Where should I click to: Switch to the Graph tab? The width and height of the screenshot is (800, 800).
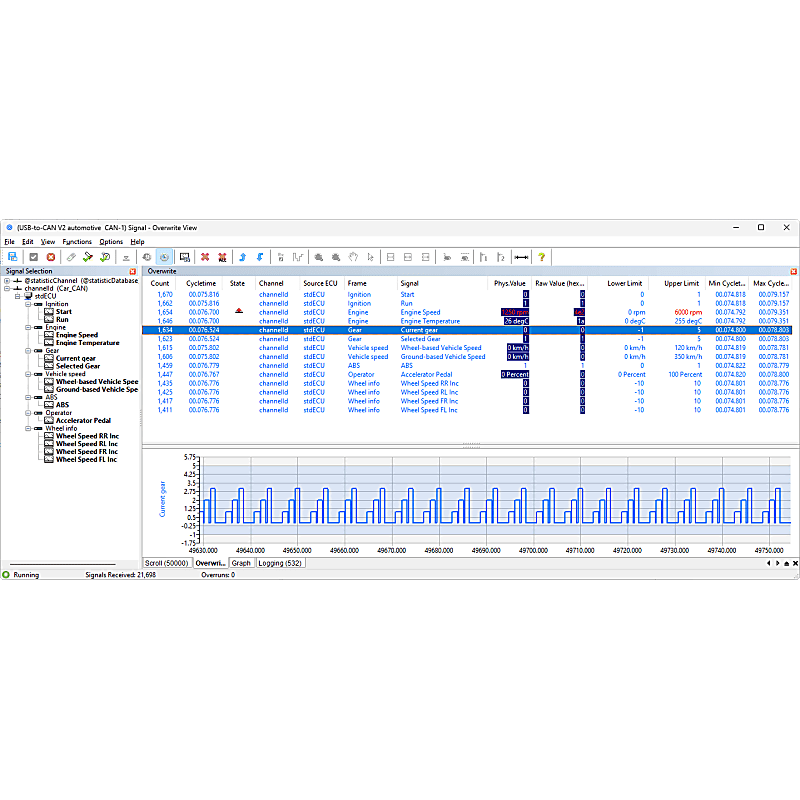coord(241,562)
